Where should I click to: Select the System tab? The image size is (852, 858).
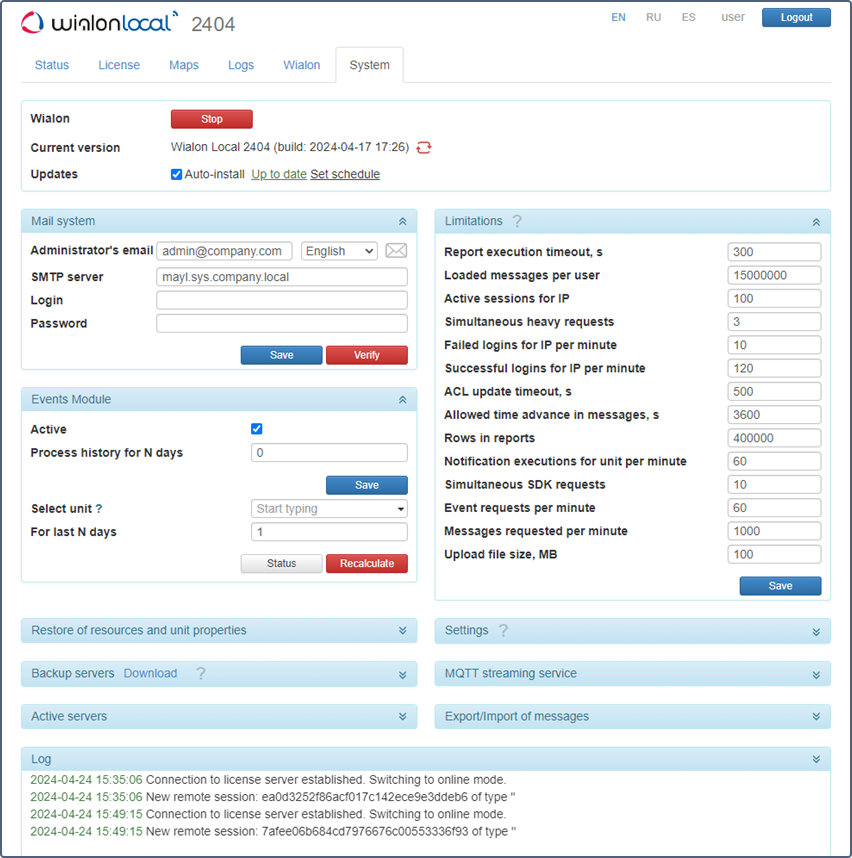370,65
